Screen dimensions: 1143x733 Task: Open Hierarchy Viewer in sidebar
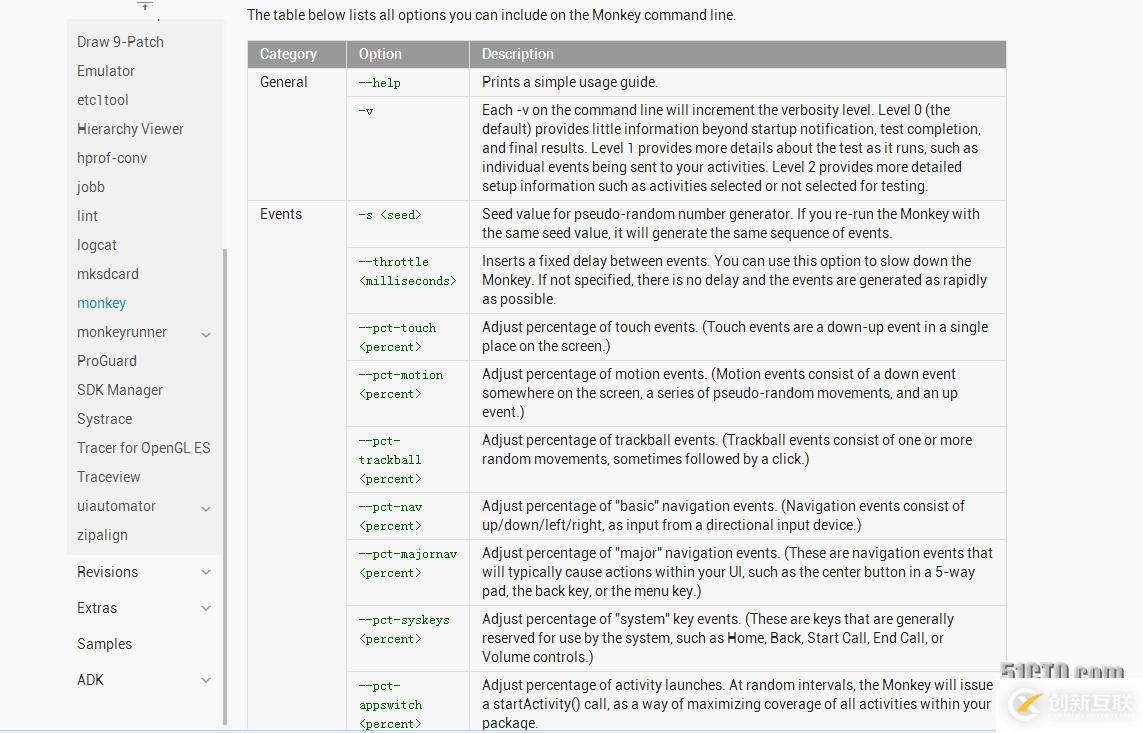point(130,129)
